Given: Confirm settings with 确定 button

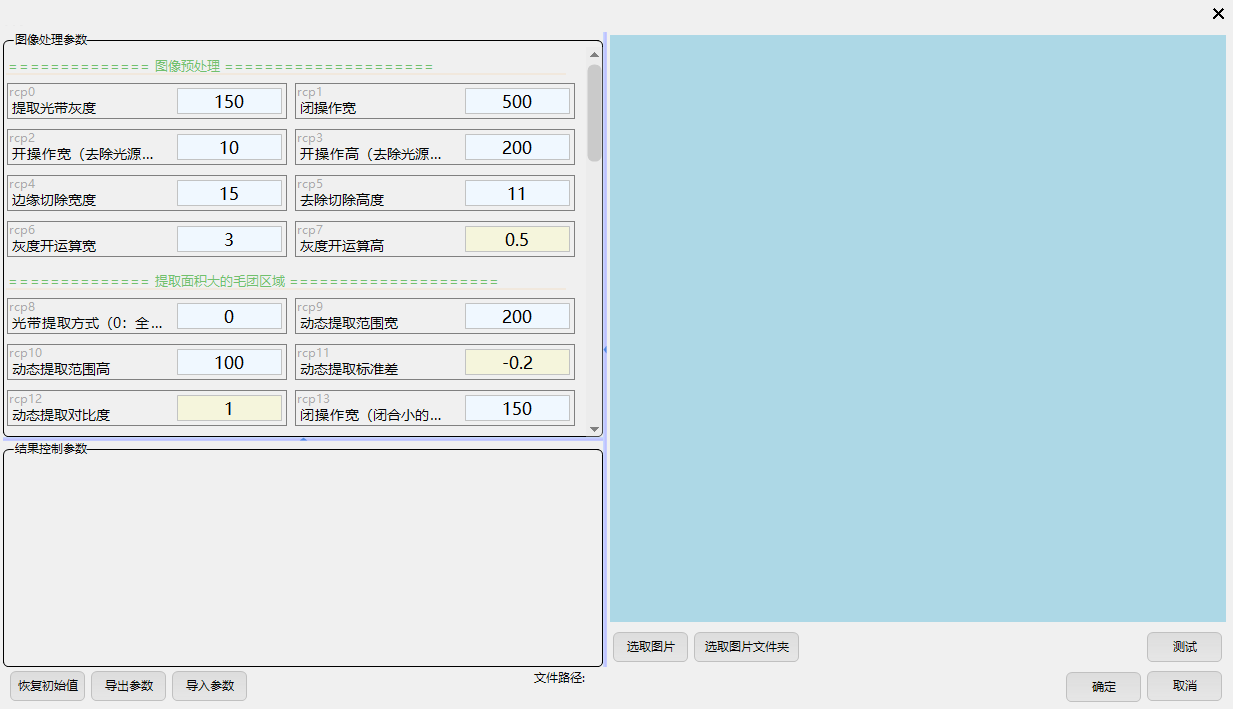Looking at the screenshot, I should click(1103, 687).
